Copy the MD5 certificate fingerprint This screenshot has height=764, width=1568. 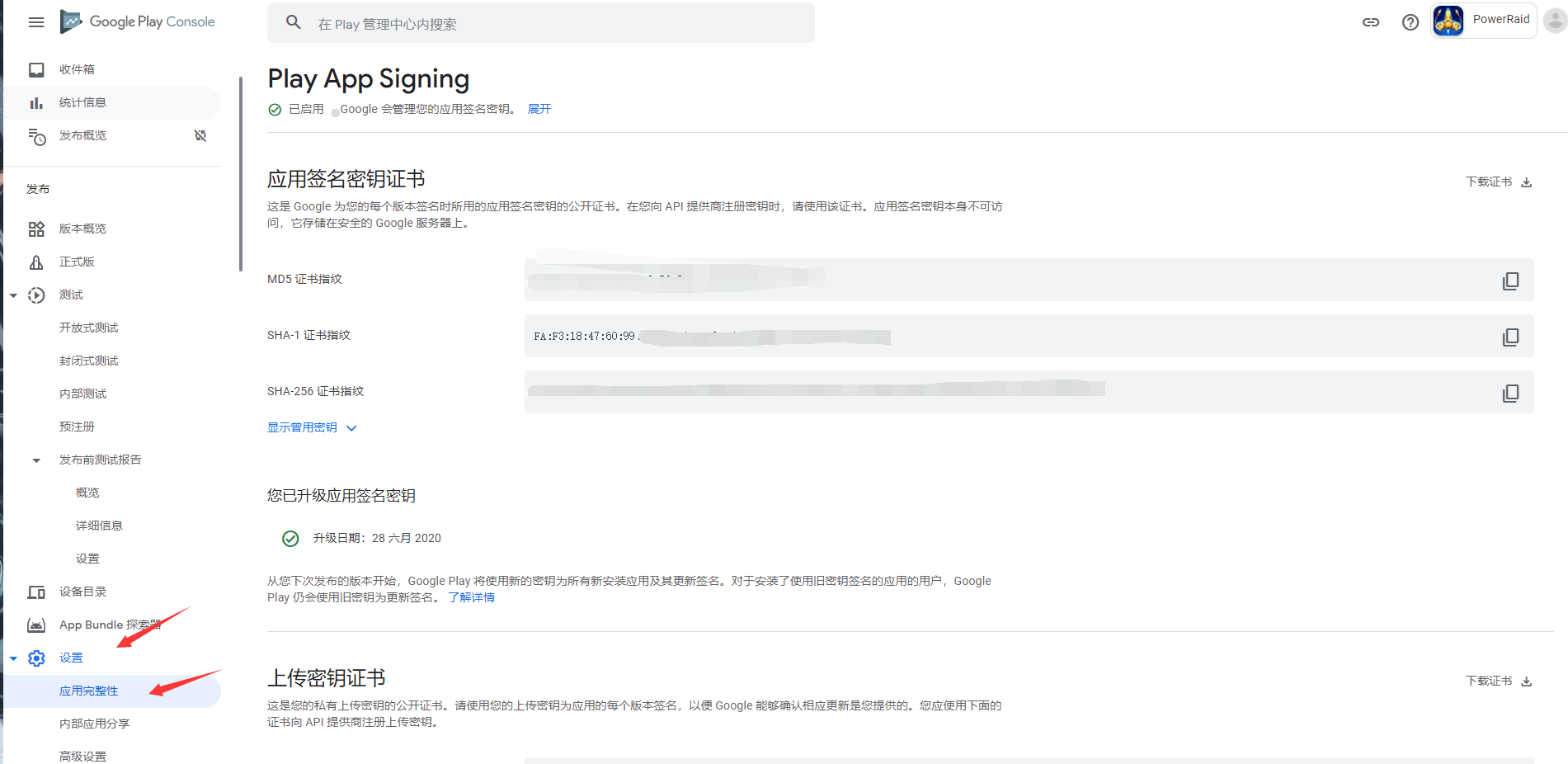1510,281
